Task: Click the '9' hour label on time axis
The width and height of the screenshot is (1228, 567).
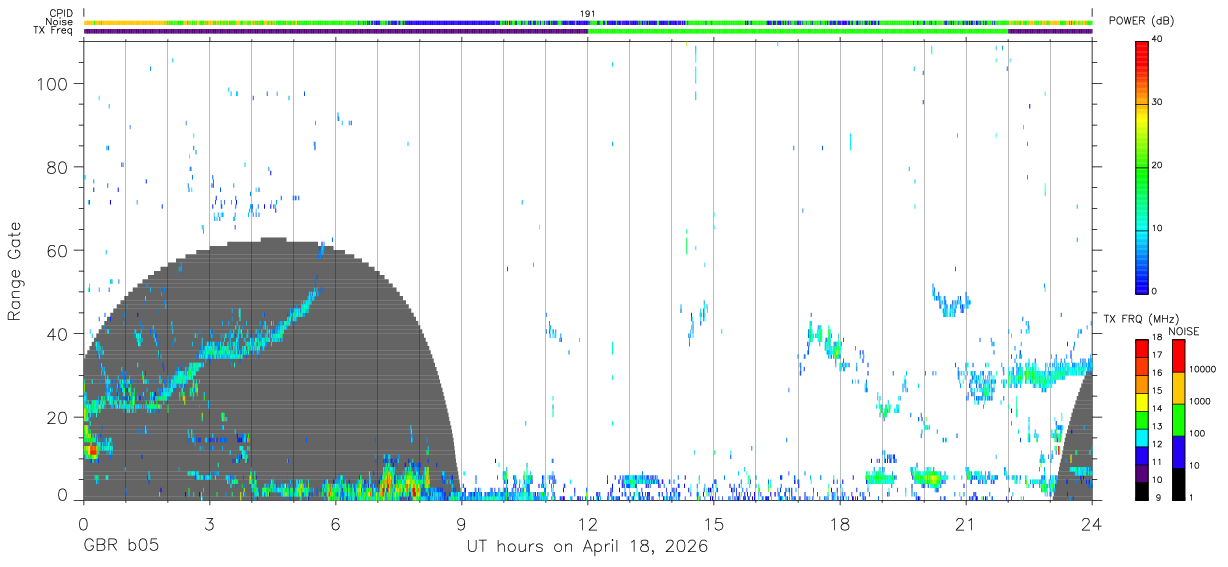Action: point(461,524)
